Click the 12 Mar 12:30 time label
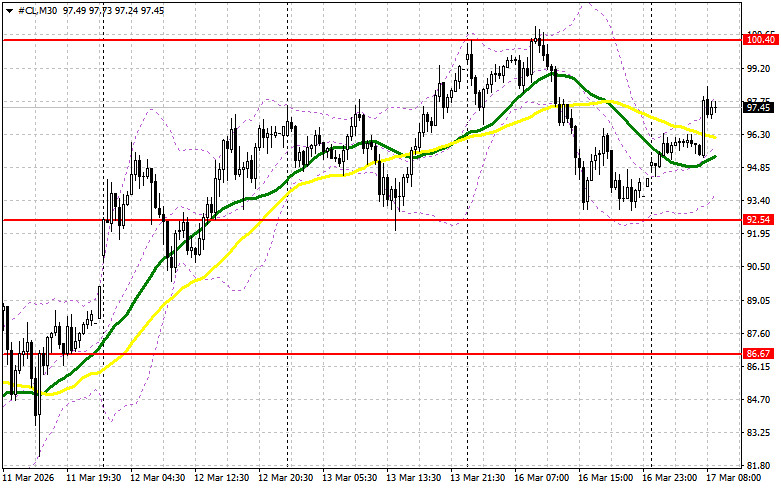 [x=222, y=478]
